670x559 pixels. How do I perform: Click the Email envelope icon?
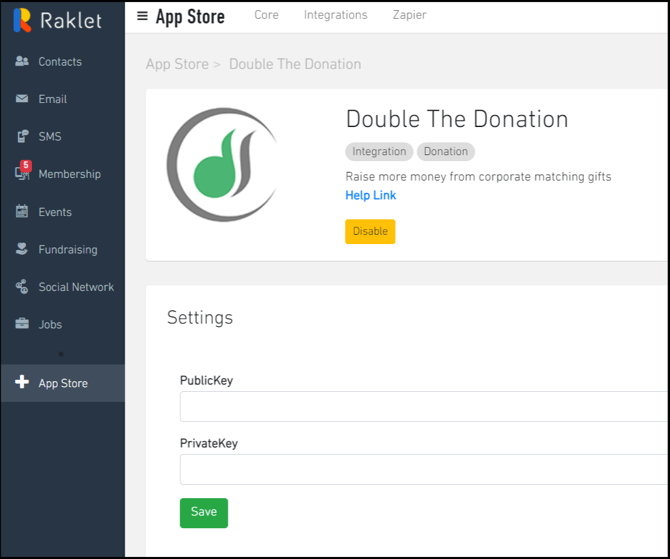[22, 99]
